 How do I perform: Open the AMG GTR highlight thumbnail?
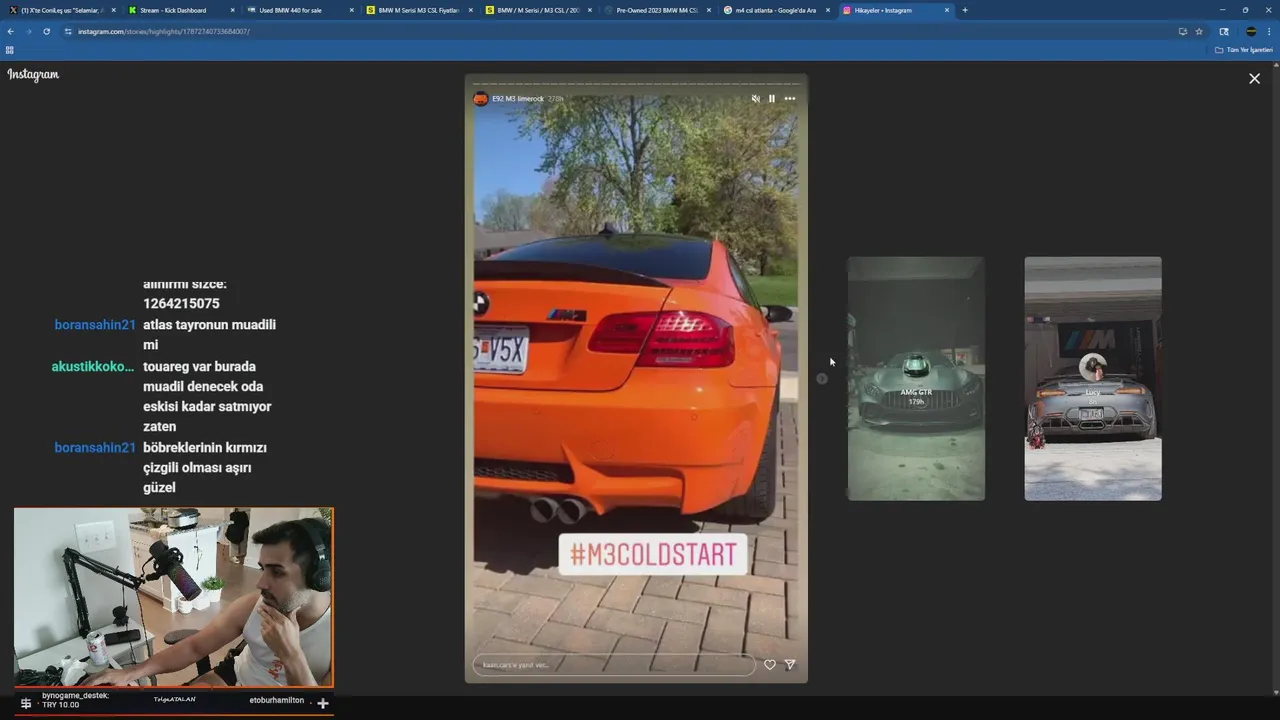(916, 378)
